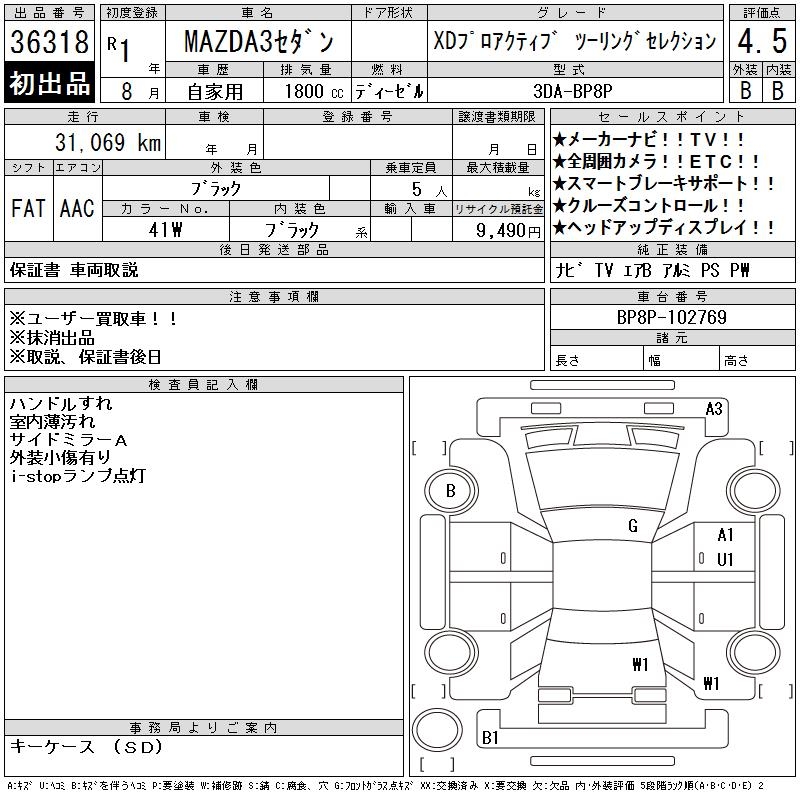This screenshot has height=800, width=800.
Task: Click W1 mark on the trunk lid
Action: [x=640, y=664]
